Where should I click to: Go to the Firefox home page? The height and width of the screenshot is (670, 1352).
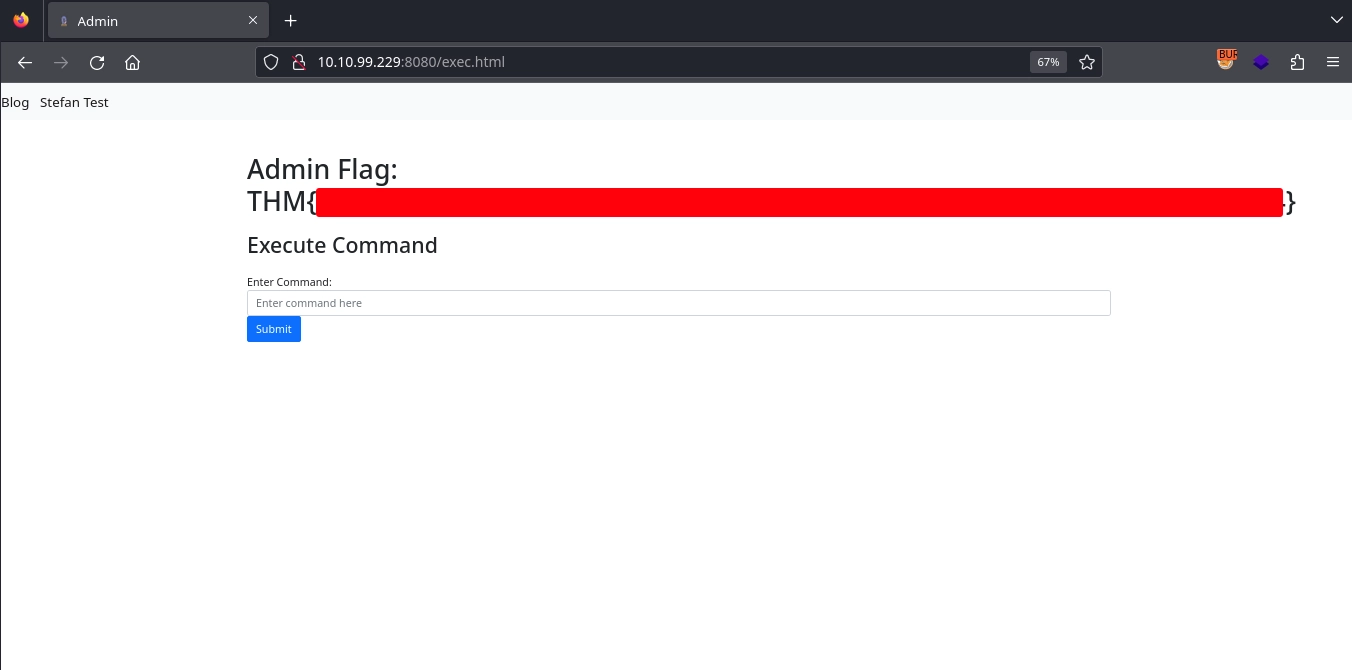(x=132, y=62)
